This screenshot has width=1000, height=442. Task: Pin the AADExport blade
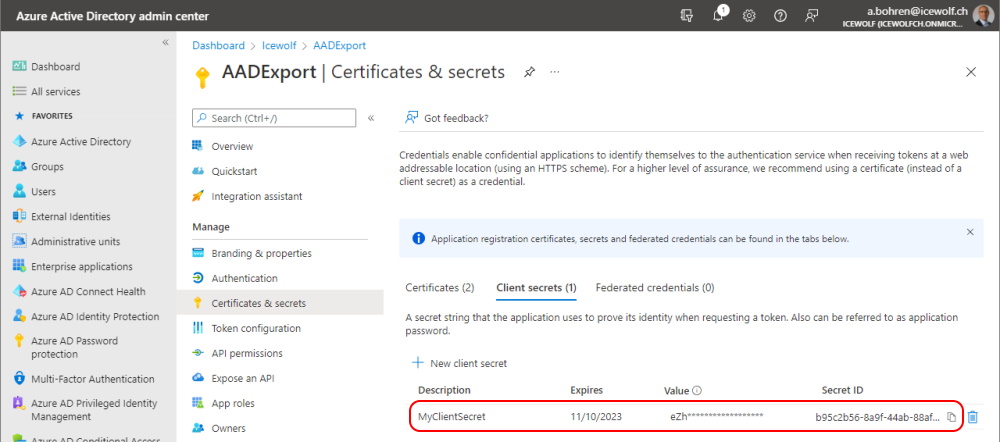529,72
